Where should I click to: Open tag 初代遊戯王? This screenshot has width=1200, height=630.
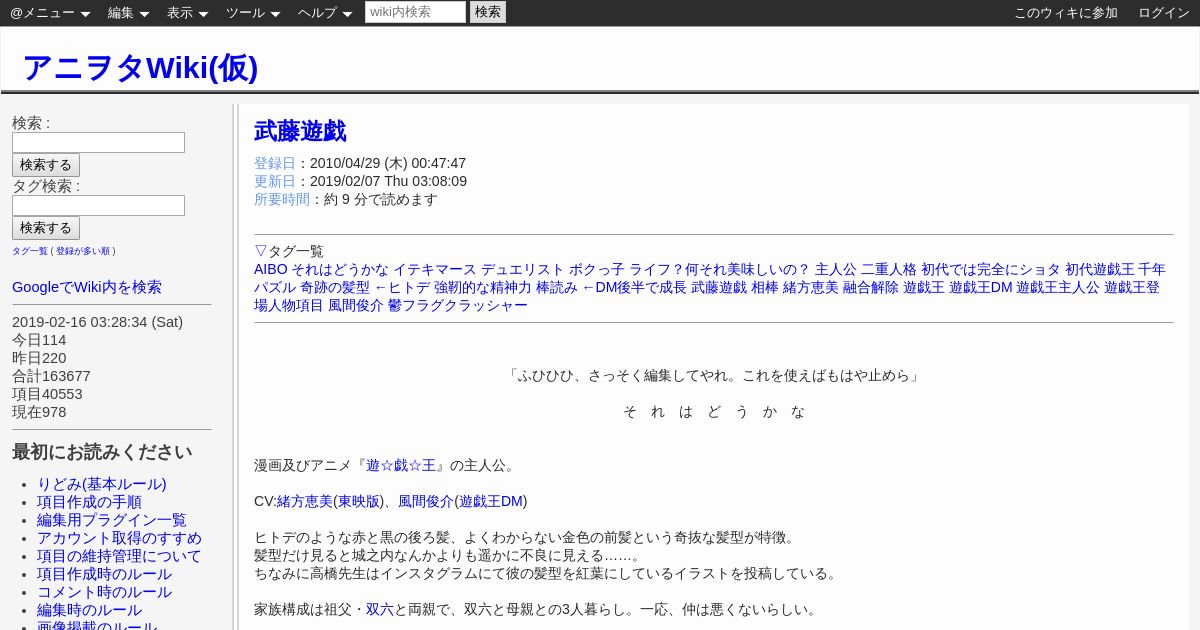point(1100,269)
